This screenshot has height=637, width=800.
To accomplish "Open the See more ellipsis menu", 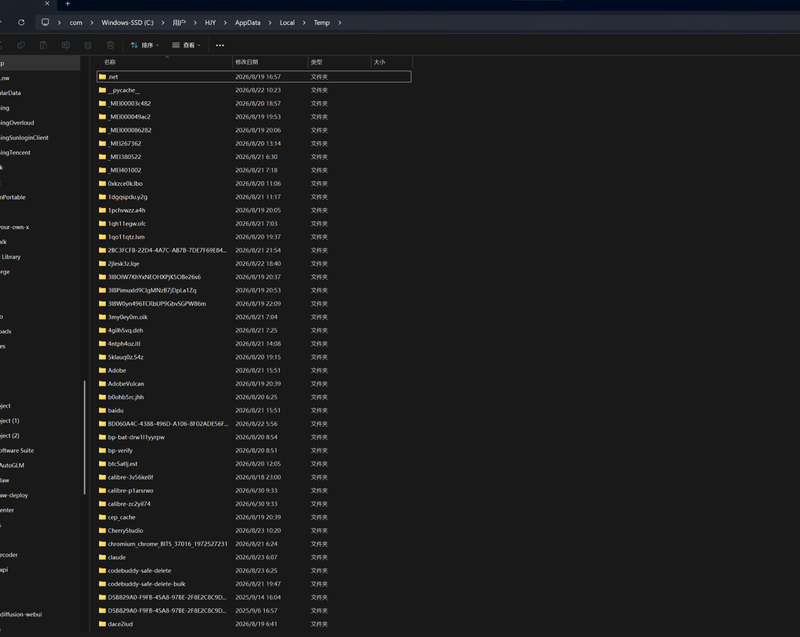I will [x=220, y=45].
